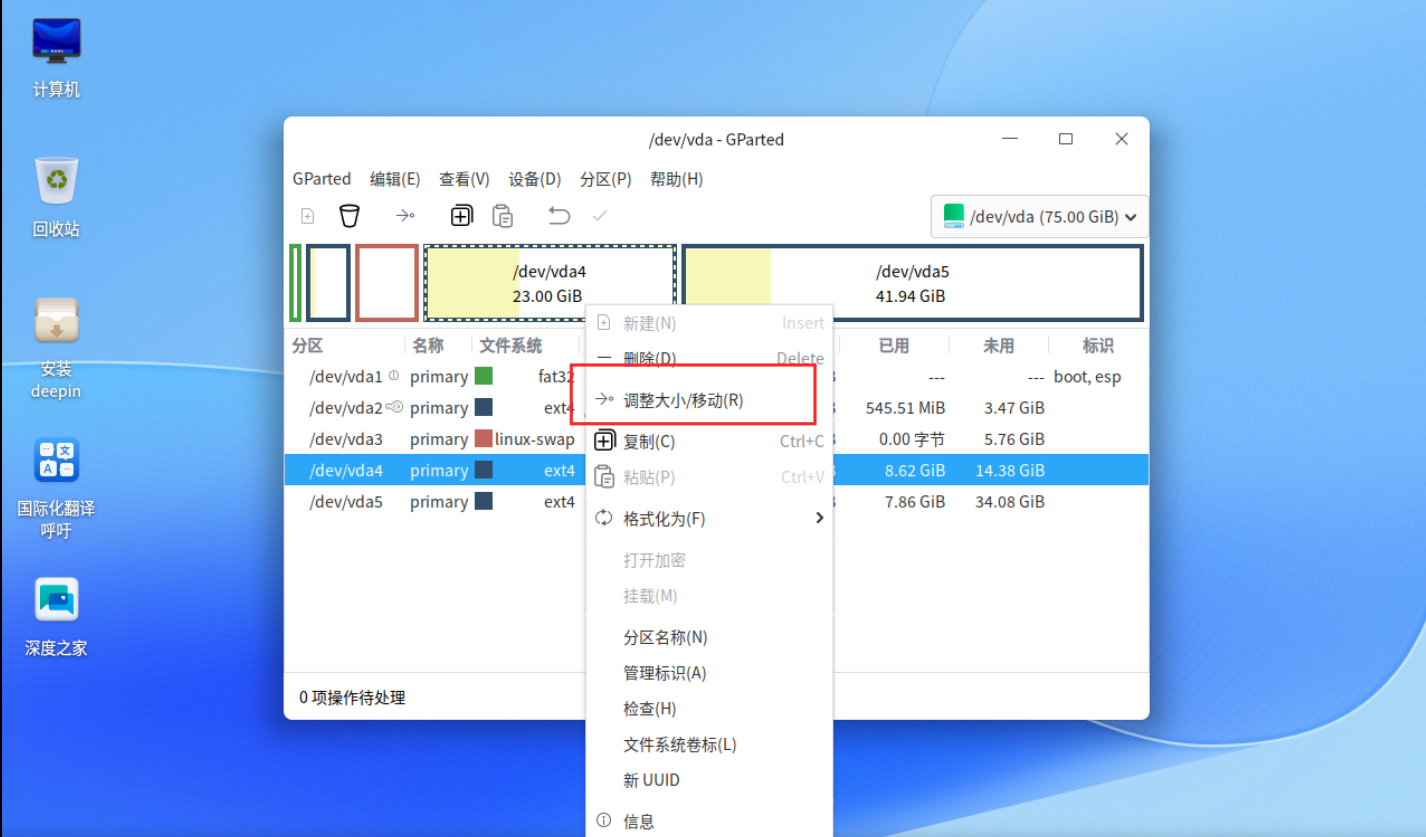Choose 管理标识(A) in context menu
This screenshot has width=1426, height=837.
point(709,673)
